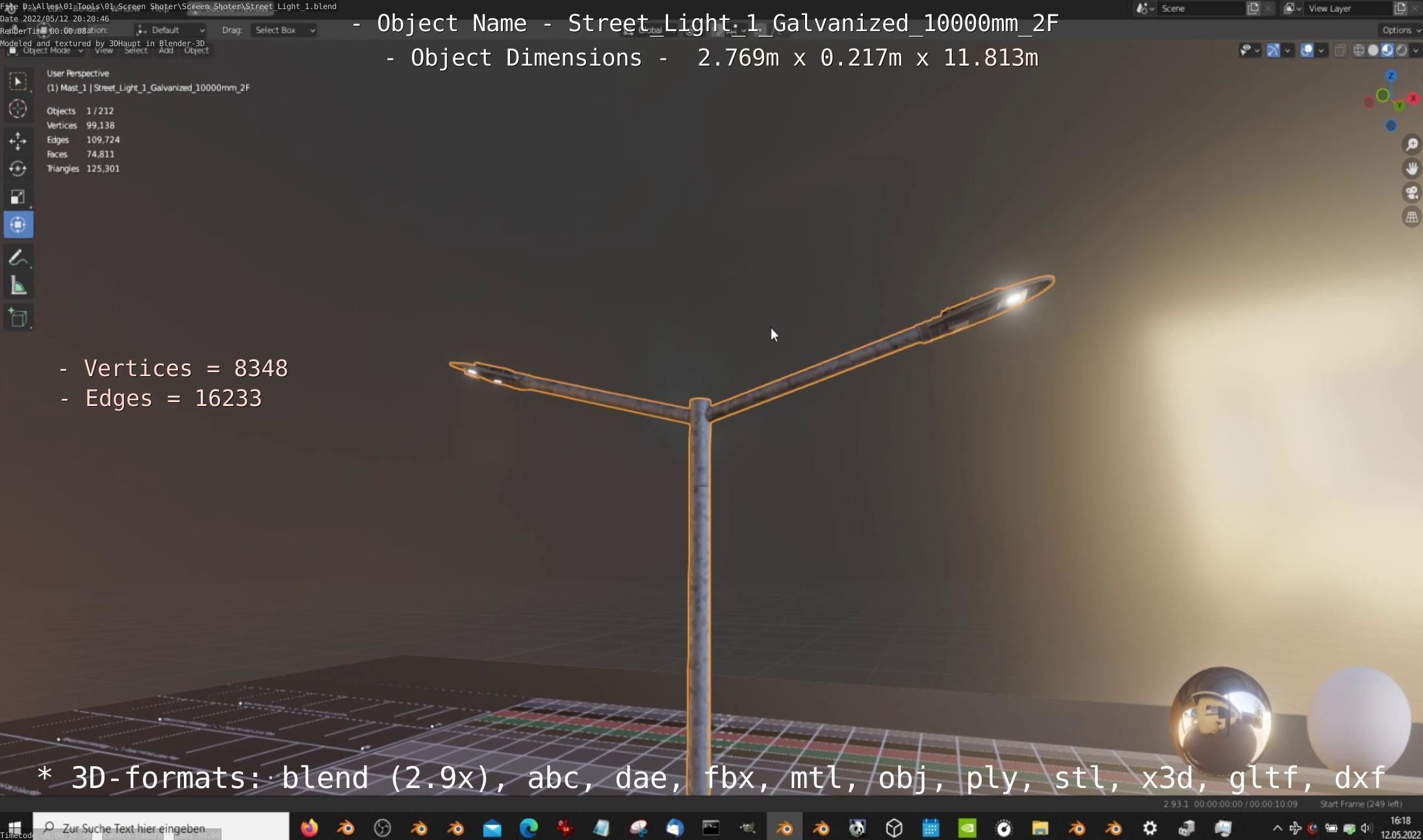Open the Object menu in viewport header
The image size is (1423, 840).
[196, 51]
